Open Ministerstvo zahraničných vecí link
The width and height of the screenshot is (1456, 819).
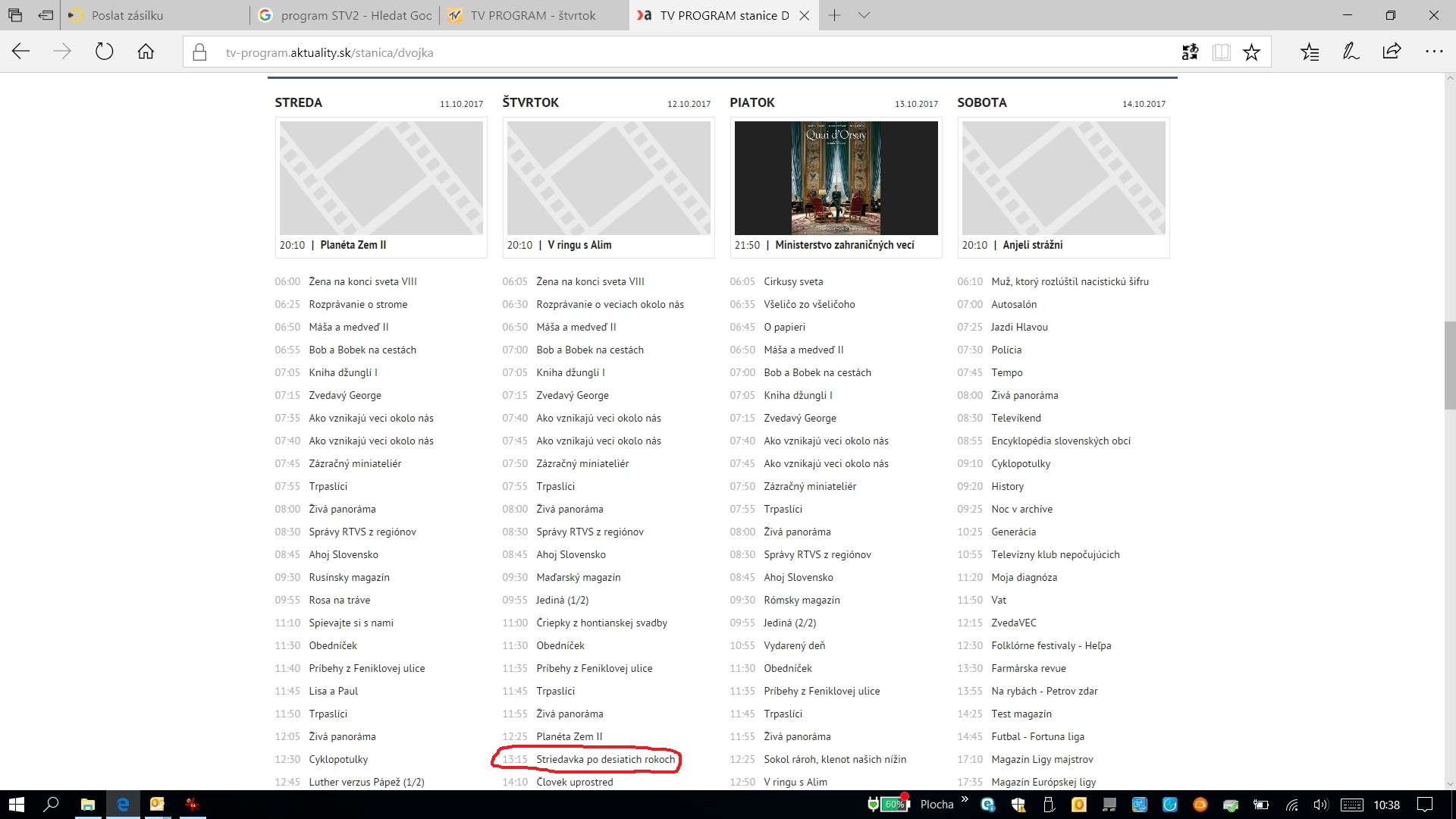pyautogui.click(x=844, y=245)
